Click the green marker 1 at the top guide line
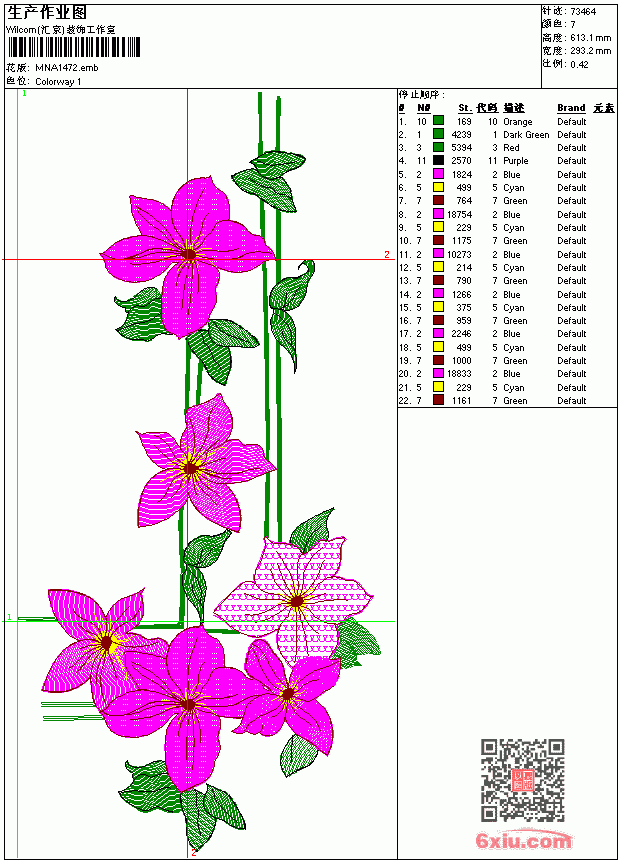This screenshot has height=860, width=620. coord(24,94)
